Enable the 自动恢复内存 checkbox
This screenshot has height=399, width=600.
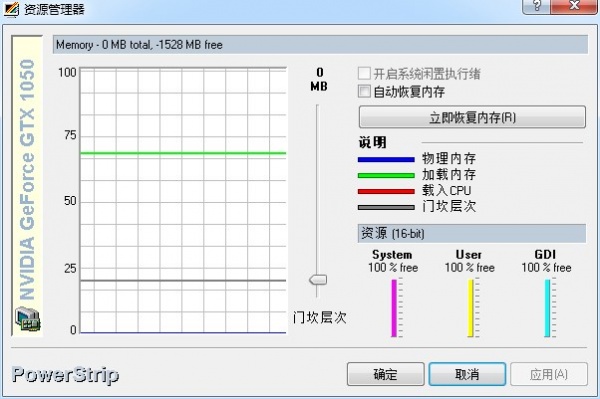point(364,91)
